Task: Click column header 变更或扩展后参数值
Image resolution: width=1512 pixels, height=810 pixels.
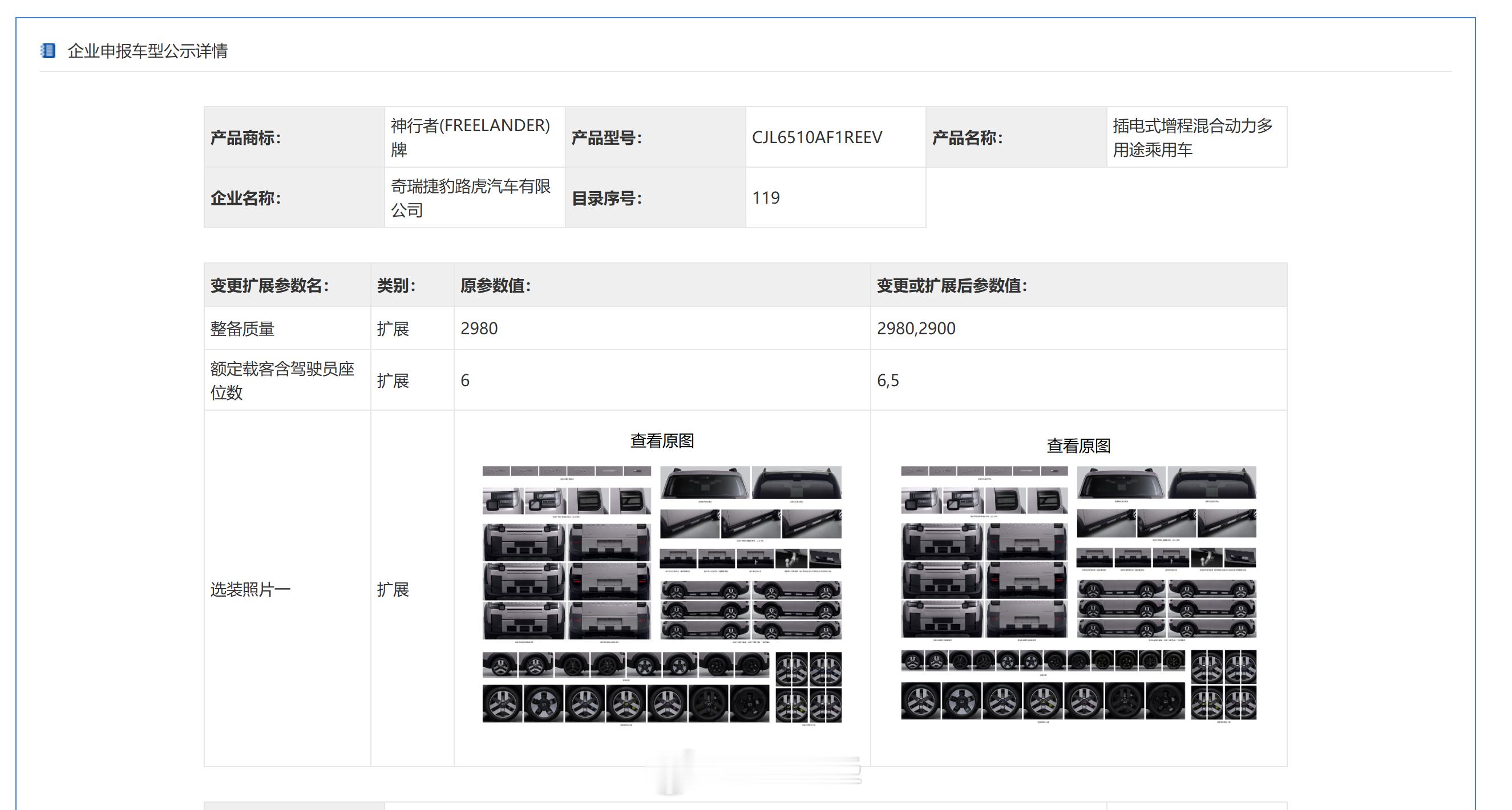Action: click(x=1079, y=285)
